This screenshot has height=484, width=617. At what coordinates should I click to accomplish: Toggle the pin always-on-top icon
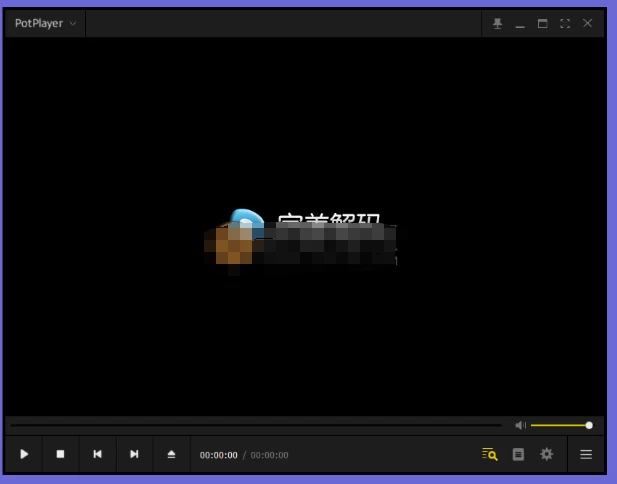(x=497, y=24)
